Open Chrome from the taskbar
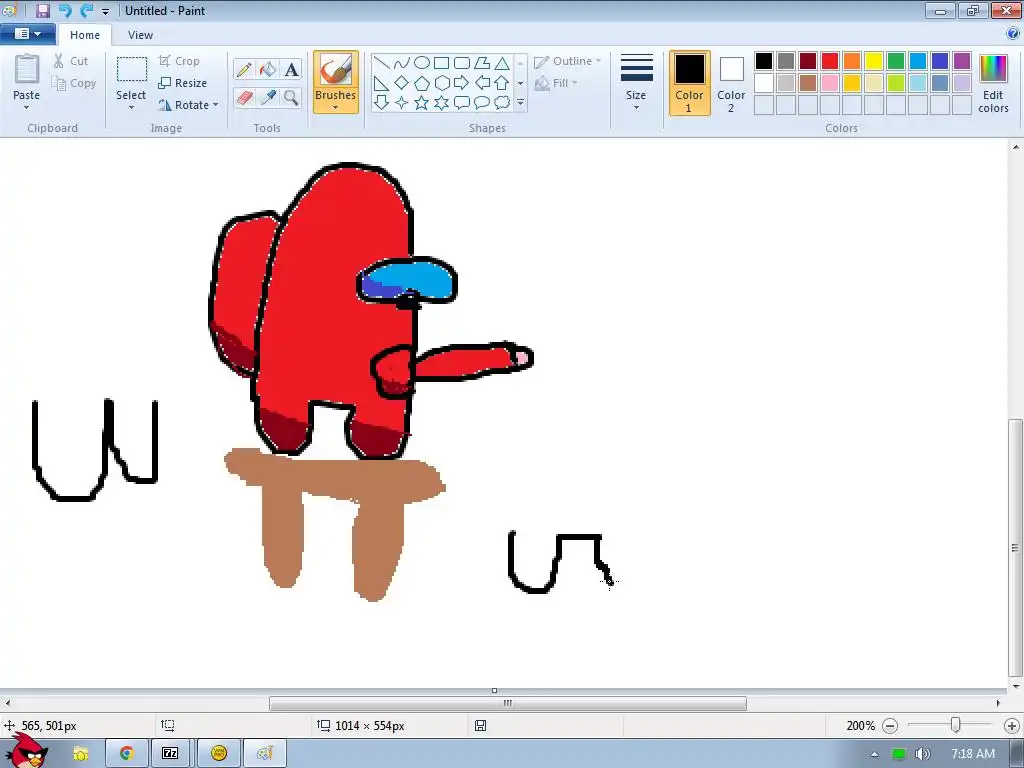The height and width of the screenshot is (768, 1024). pos(127,754)
